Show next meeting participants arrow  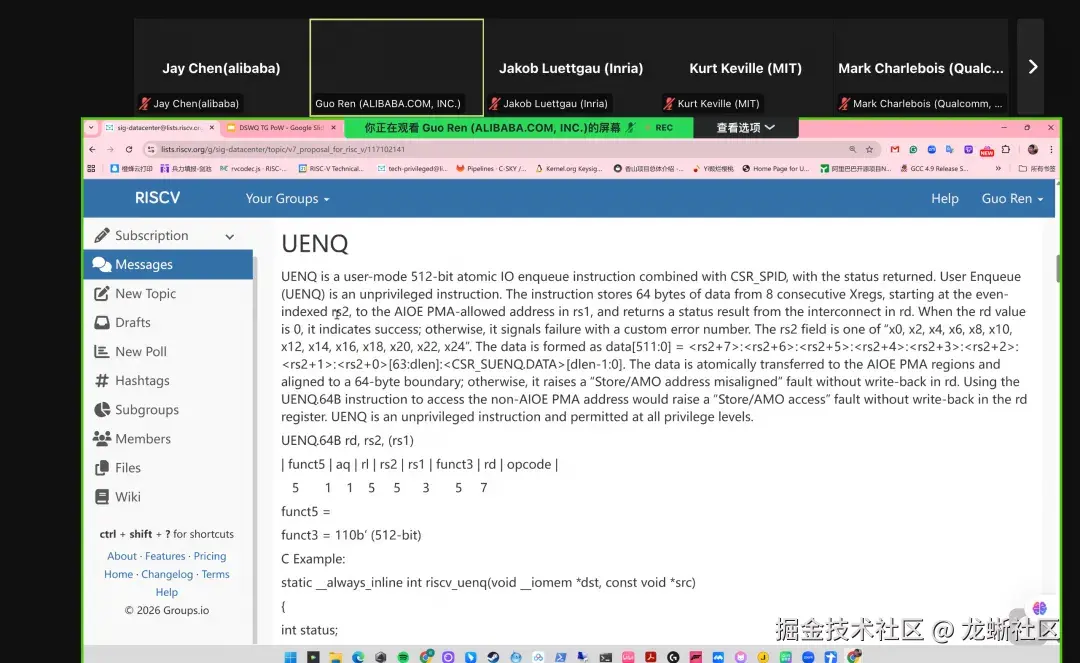(1031, 67)
